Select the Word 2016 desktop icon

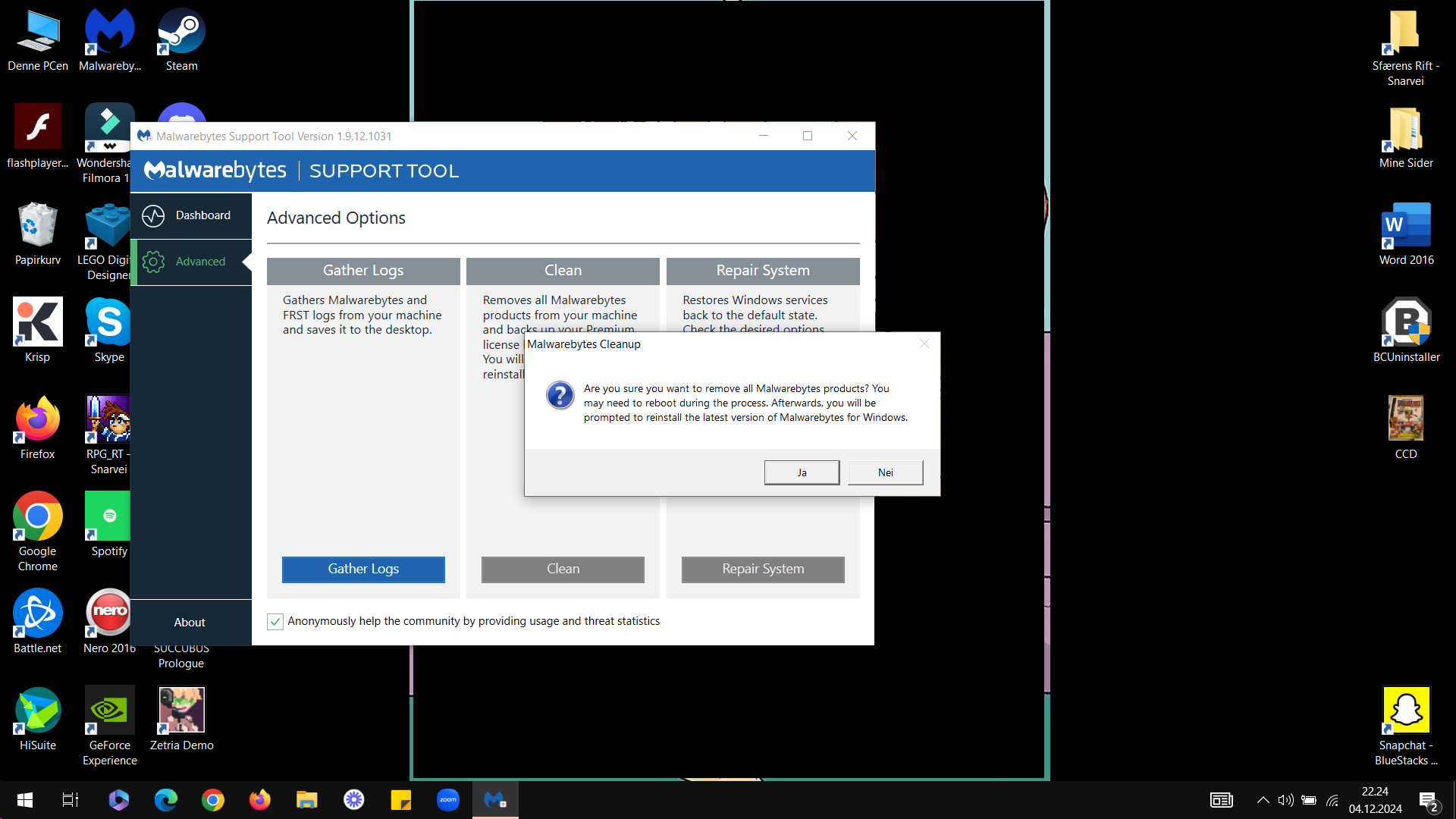1406,234
